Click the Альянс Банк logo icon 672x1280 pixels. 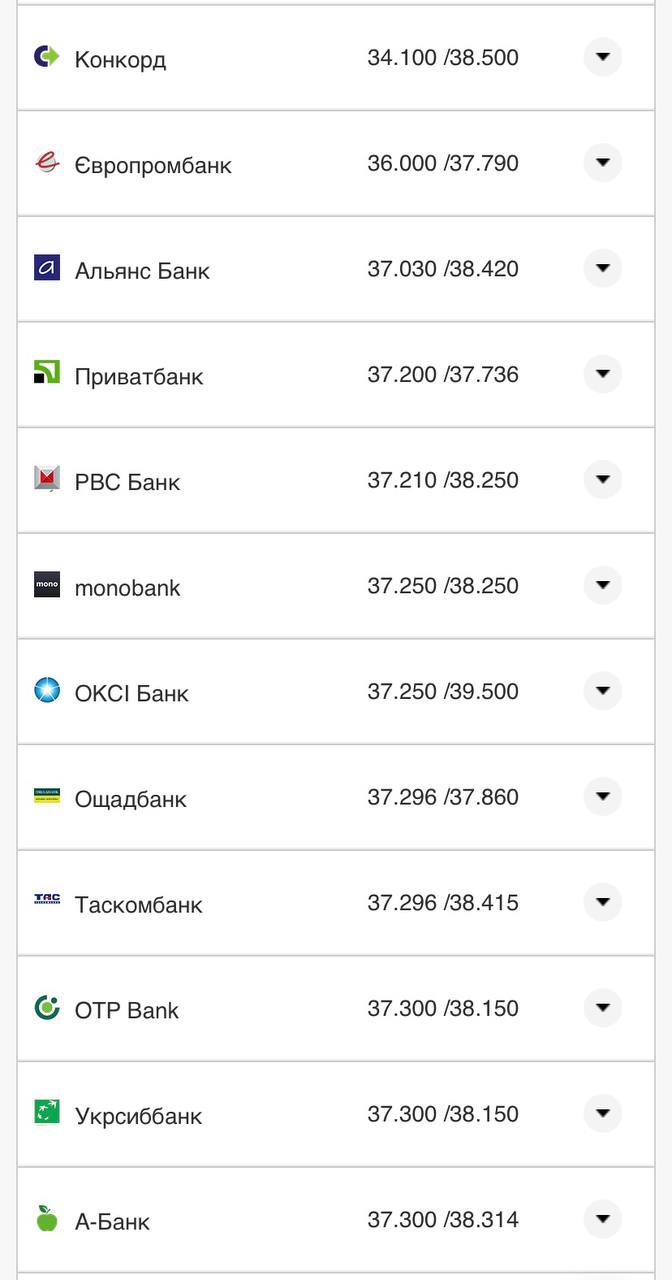[47, 268]
